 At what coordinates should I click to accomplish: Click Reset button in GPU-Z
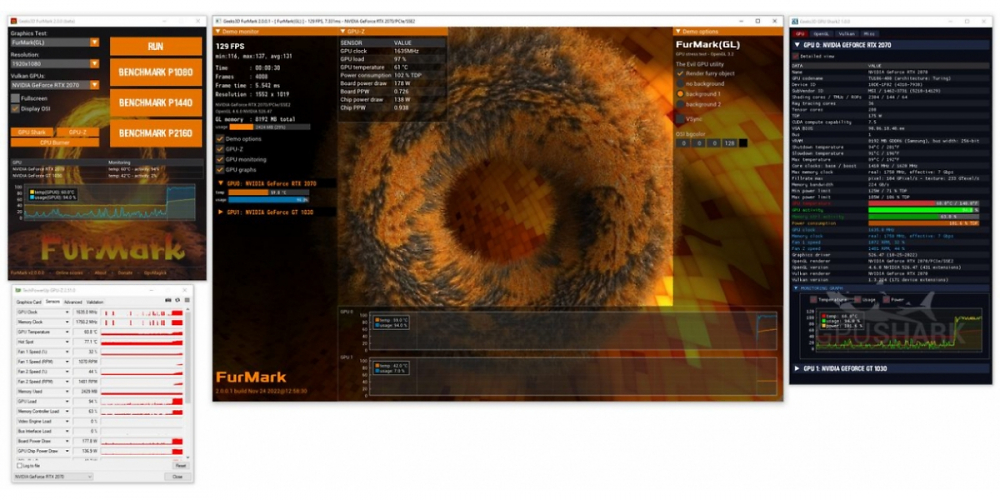180,466
